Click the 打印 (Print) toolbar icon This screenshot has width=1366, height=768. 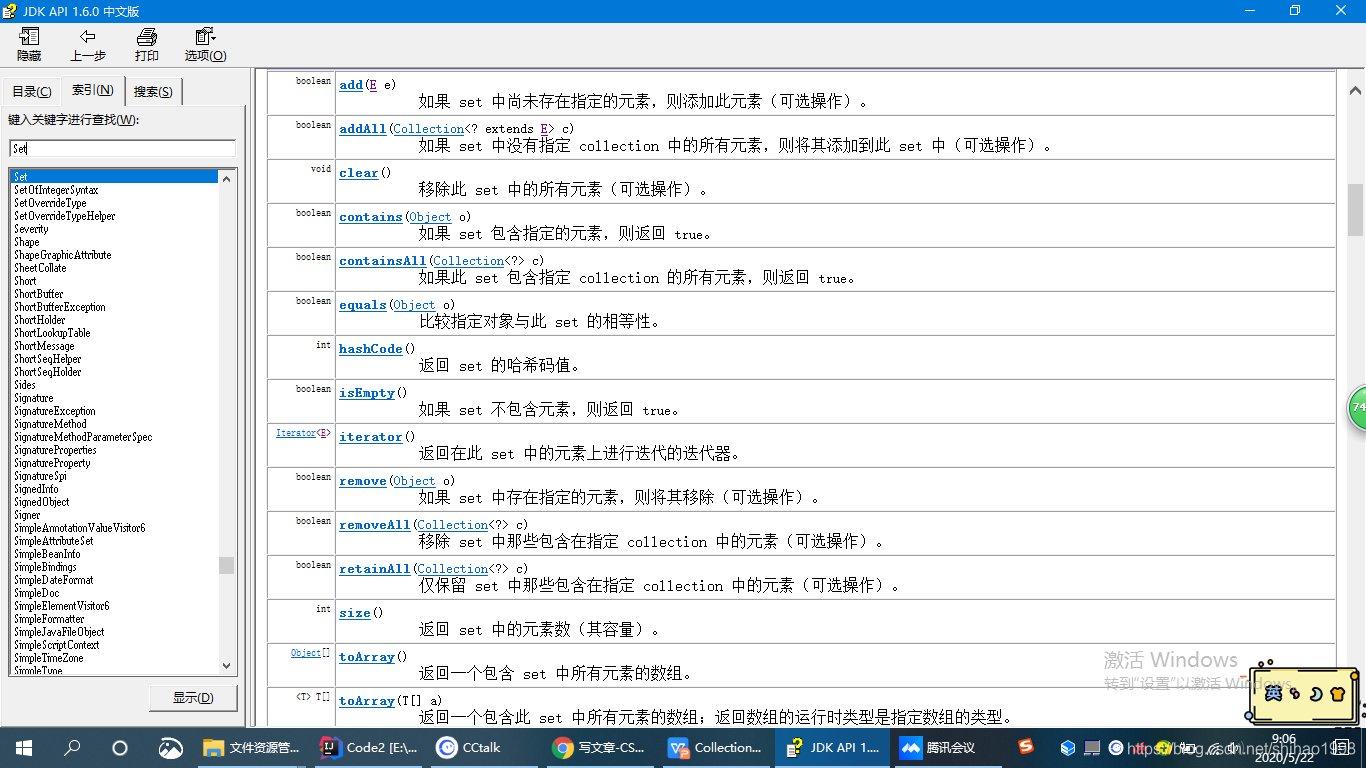146,44
